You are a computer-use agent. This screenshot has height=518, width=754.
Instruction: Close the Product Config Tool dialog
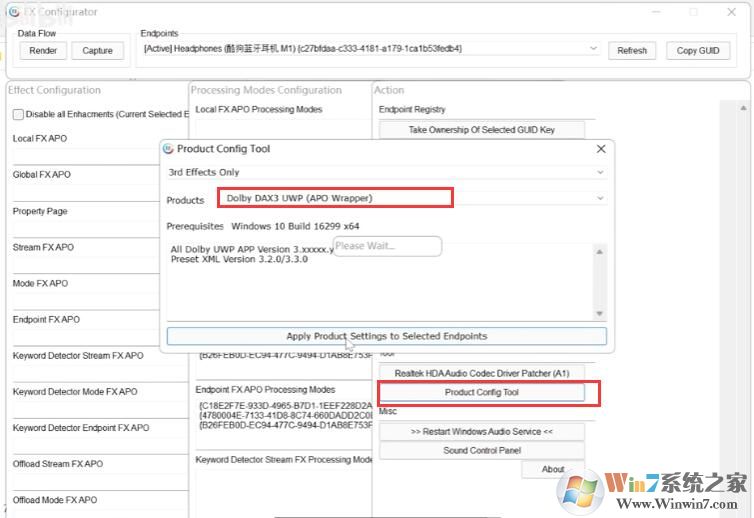601,149
